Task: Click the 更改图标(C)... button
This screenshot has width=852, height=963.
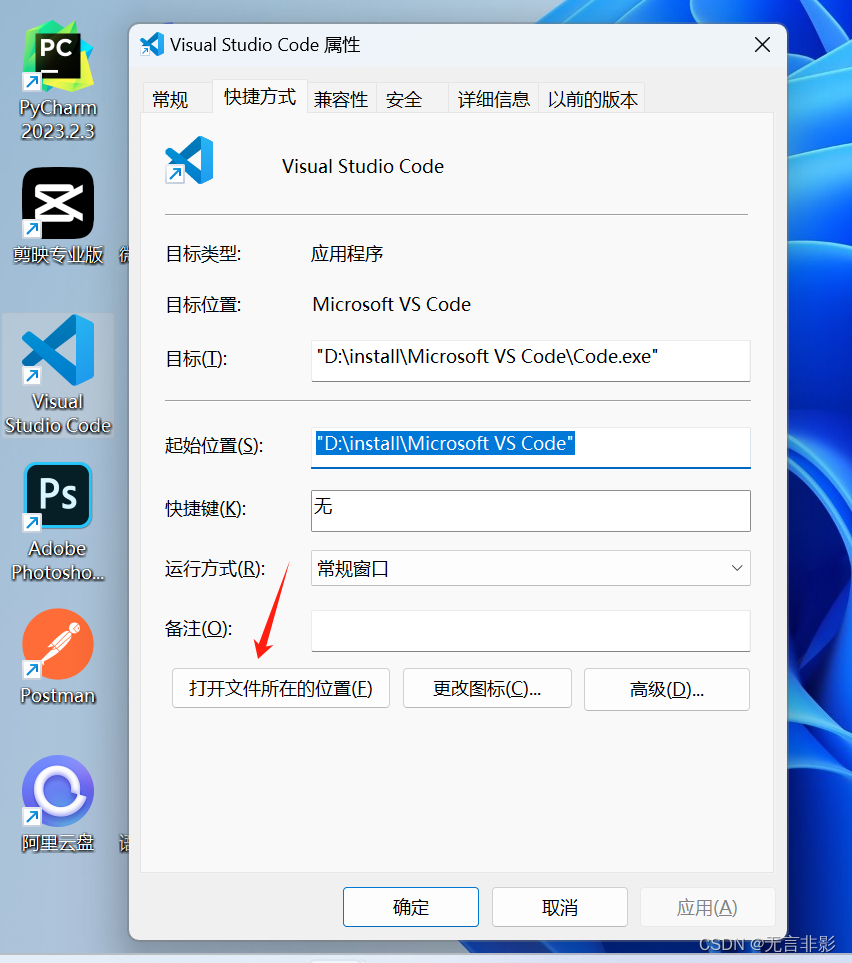Action: pos(487,688)
